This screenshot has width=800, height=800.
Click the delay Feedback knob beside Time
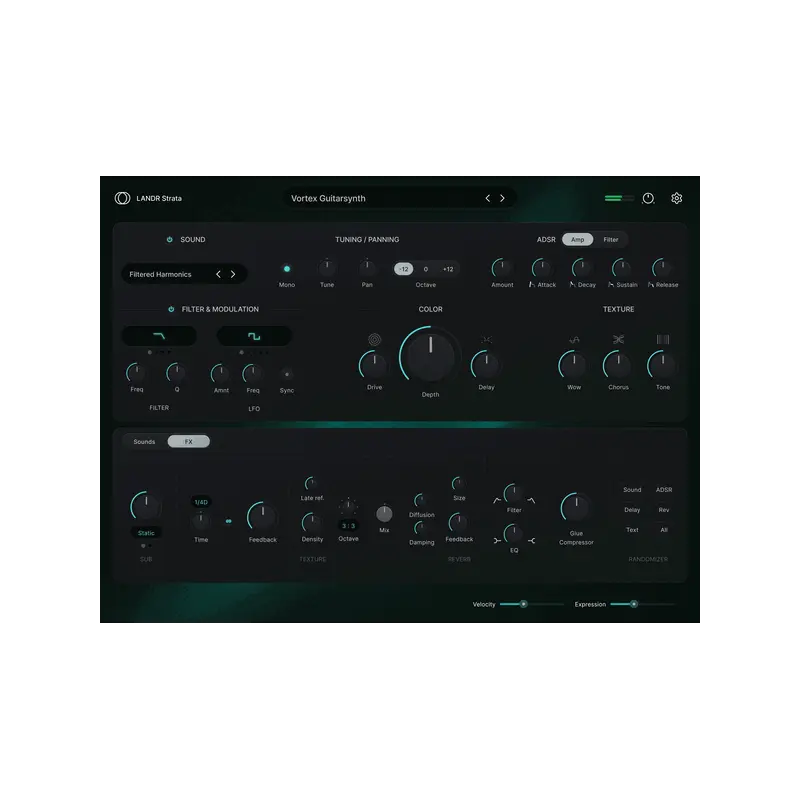tap(262, 517)
